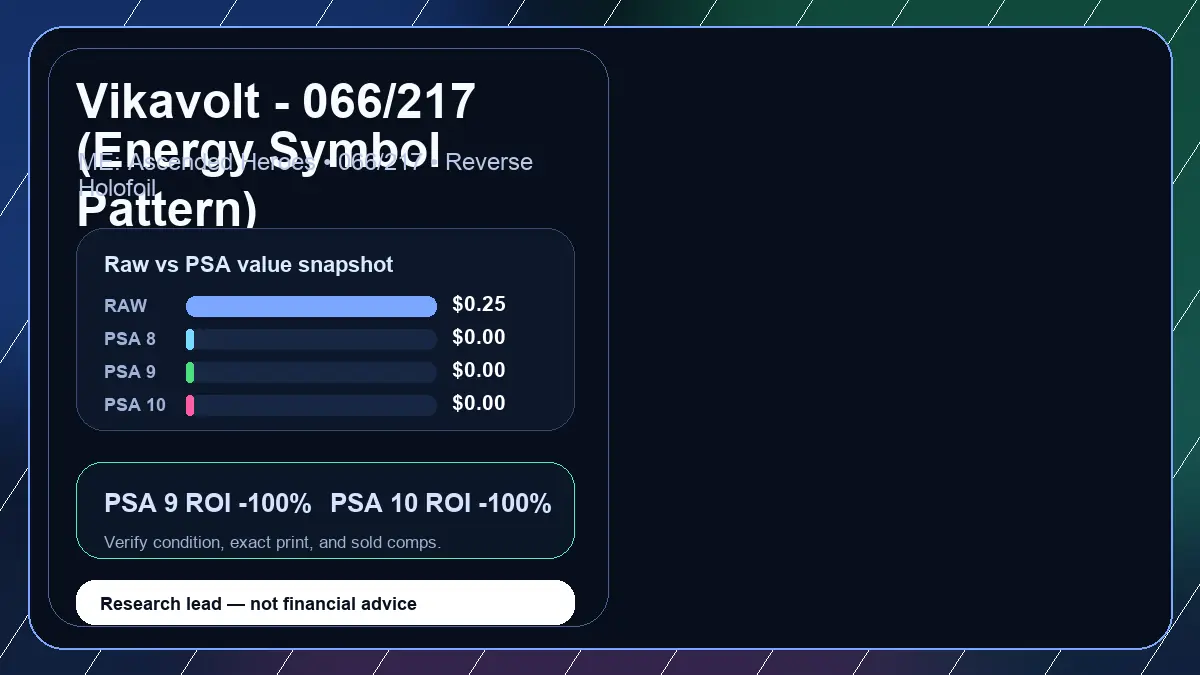The height and width of the screenshot is (675, 1200).
Task: Click the PSA 10 ROI -100% text
Action: pos(441,503)
